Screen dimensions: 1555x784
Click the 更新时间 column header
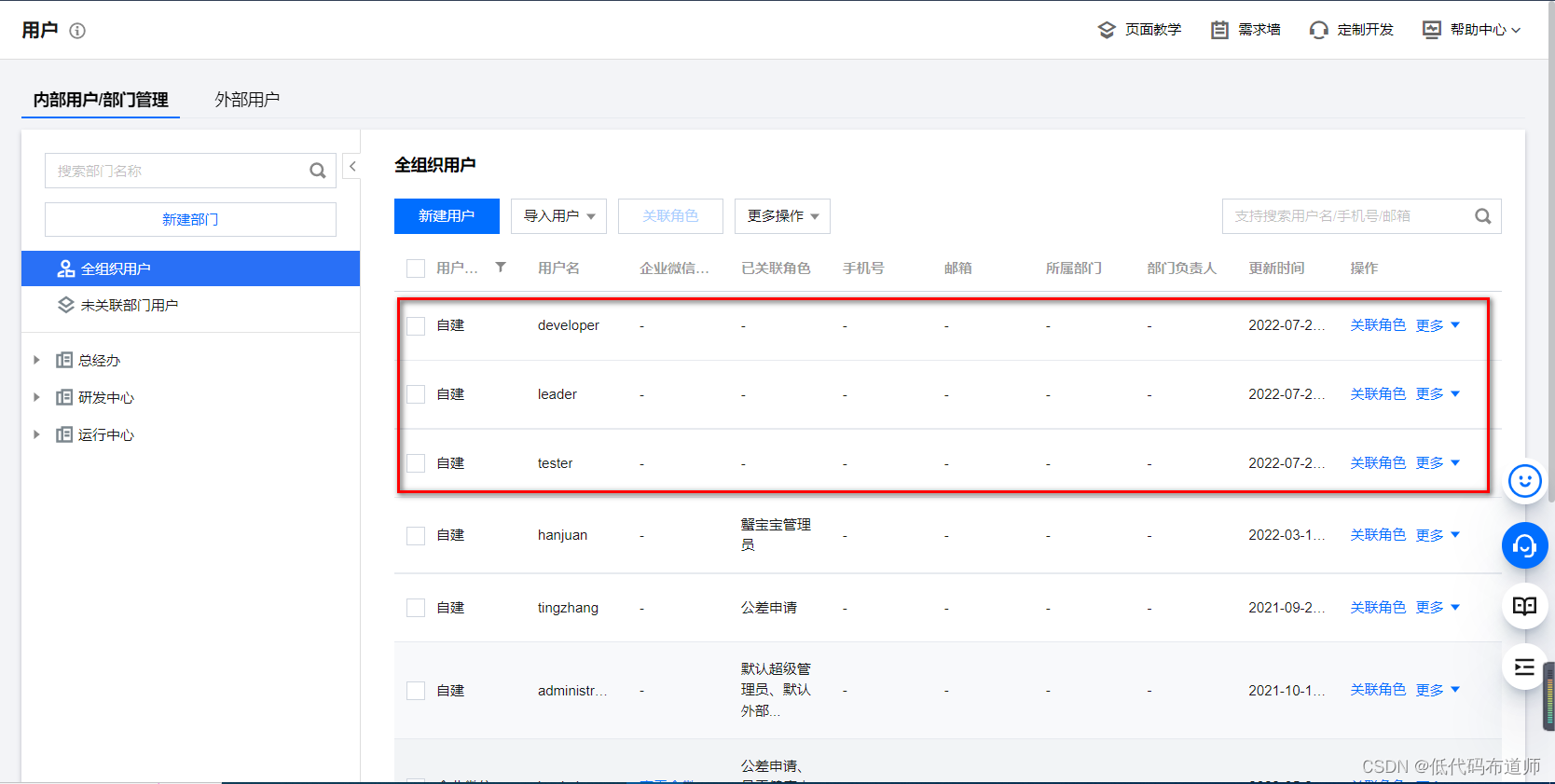pos(1276,268)
